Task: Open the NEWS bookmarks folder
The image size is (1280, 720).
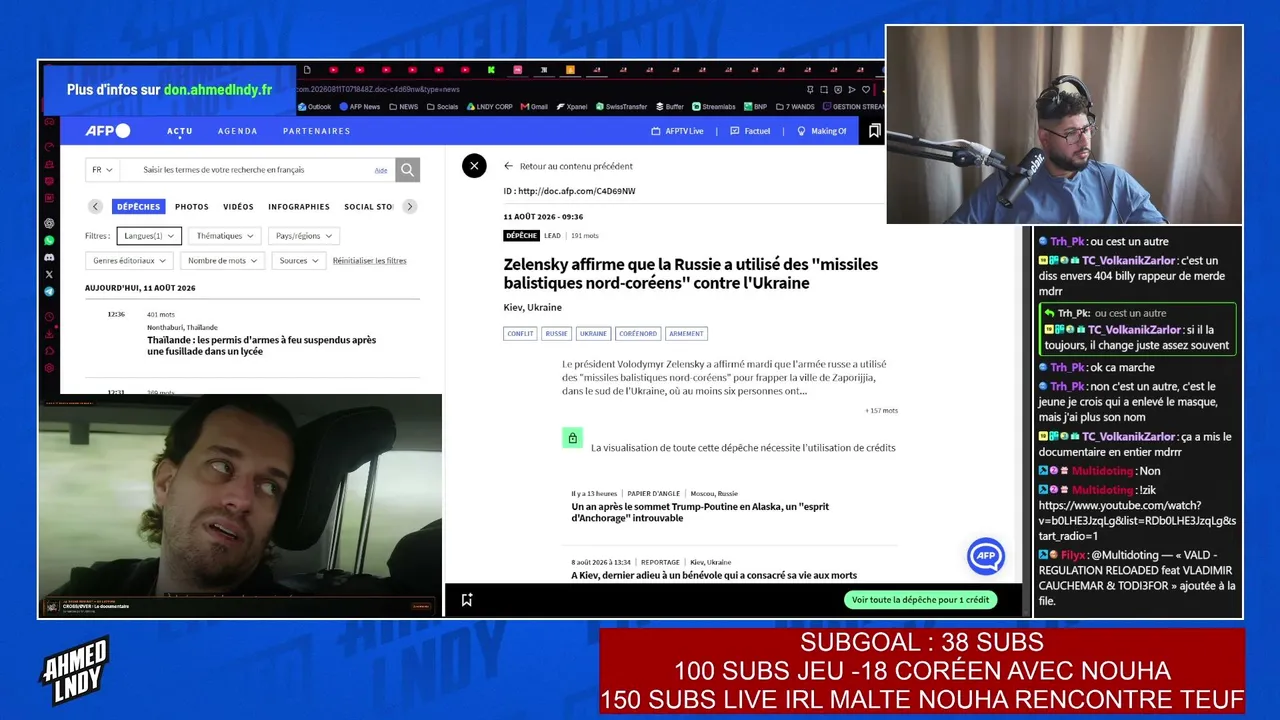Action: tap(404, 107)
